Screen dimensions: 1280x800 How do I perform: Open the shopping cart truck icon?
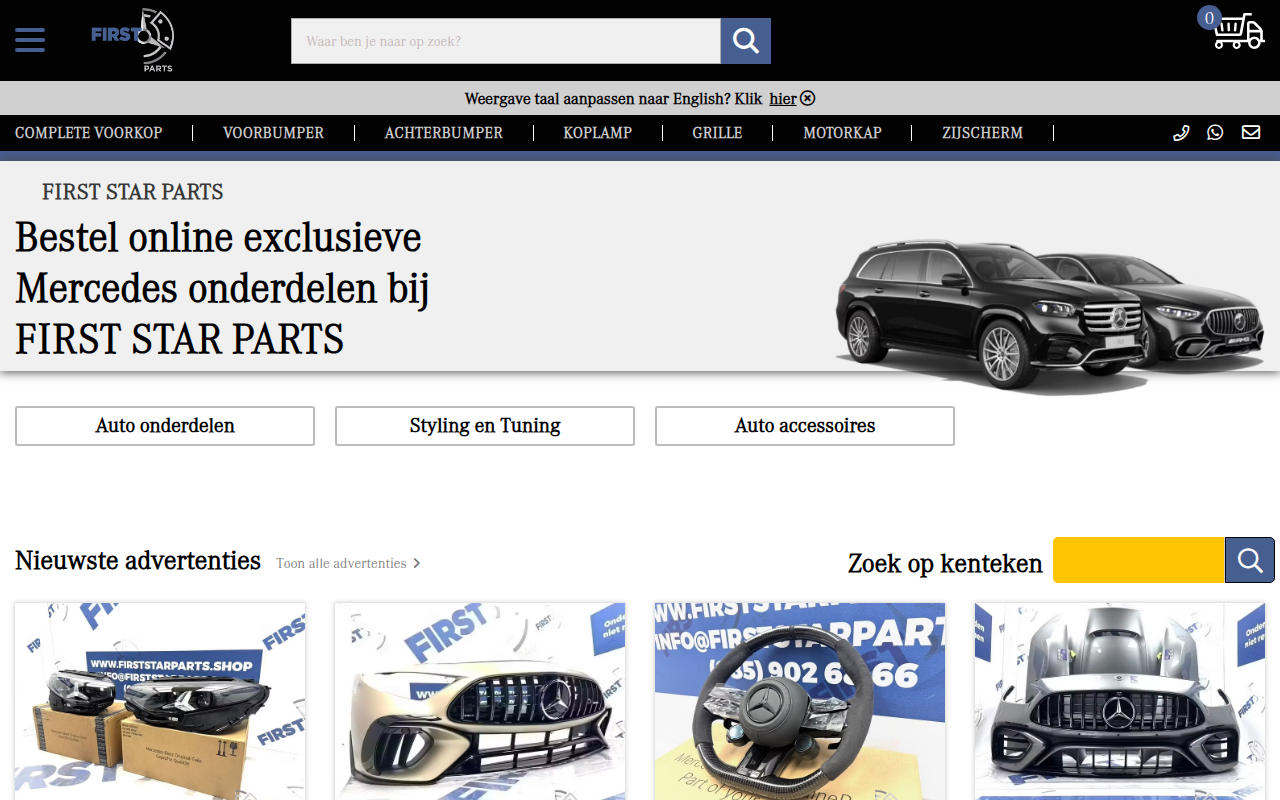pos(1239,31)
